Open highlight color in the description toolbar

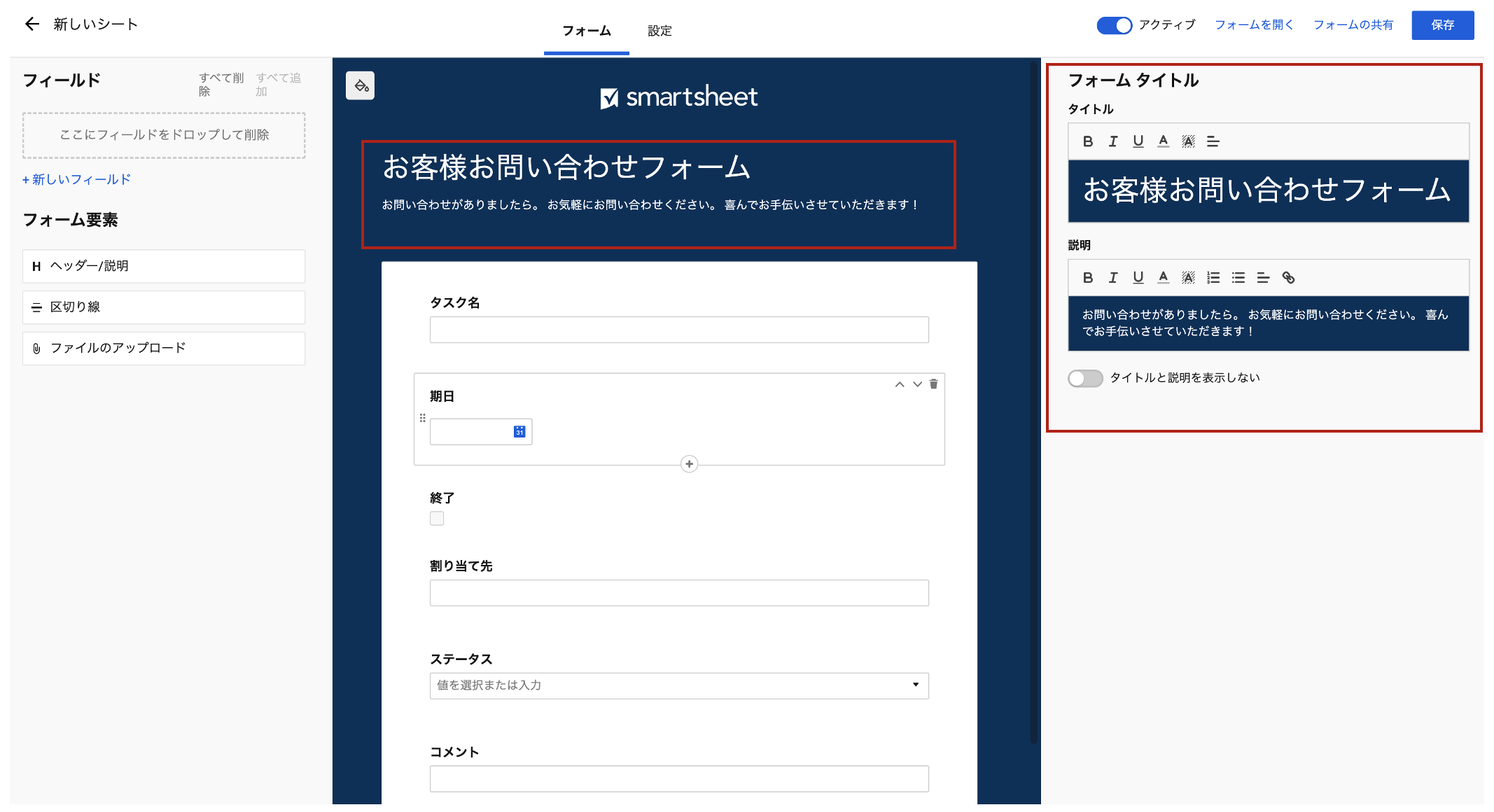(x=1188, y=278)
